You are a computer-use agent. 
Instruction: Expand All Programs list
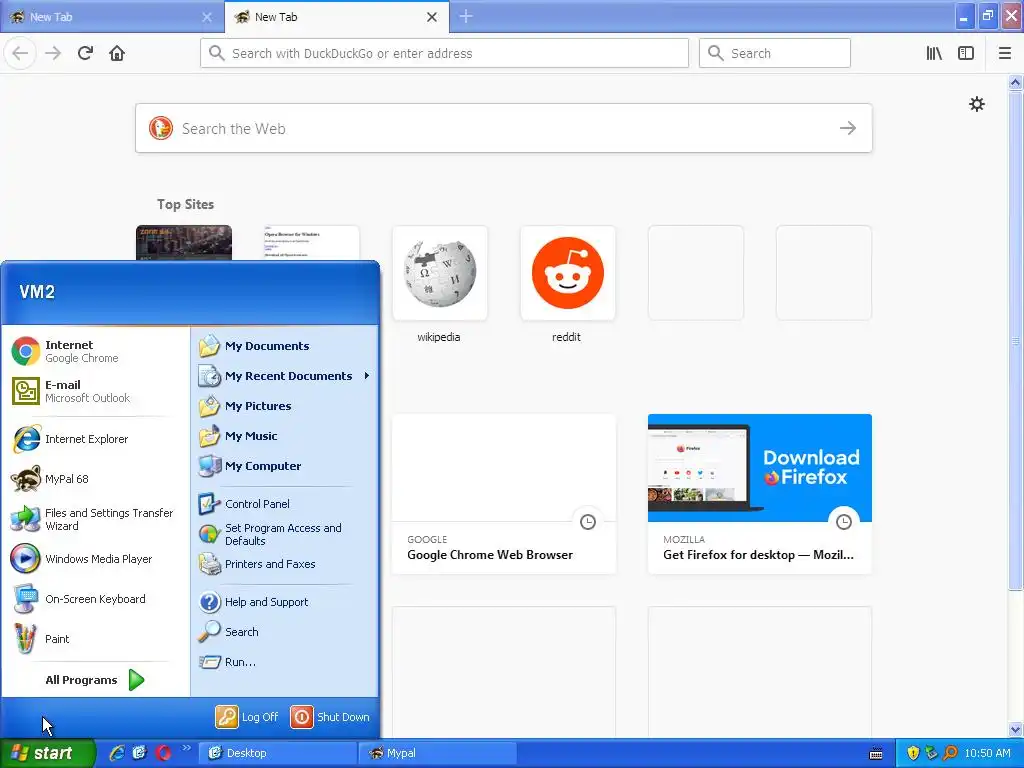(x=95, y=680)
